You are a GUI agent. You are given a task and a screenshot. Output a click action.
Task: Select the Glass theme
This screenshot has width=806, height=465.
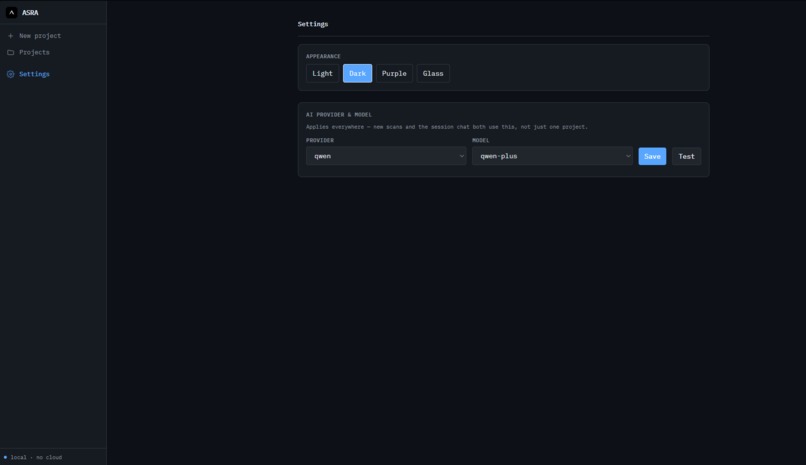[433, 73]
